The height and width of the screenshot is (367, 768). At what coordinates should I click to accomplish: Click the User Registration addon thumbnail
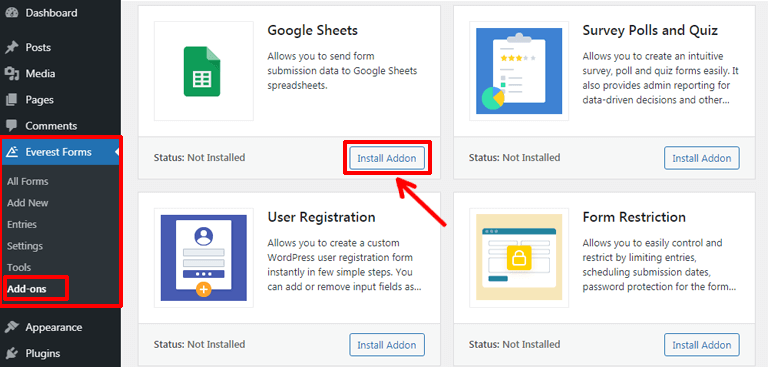[204, 258]
